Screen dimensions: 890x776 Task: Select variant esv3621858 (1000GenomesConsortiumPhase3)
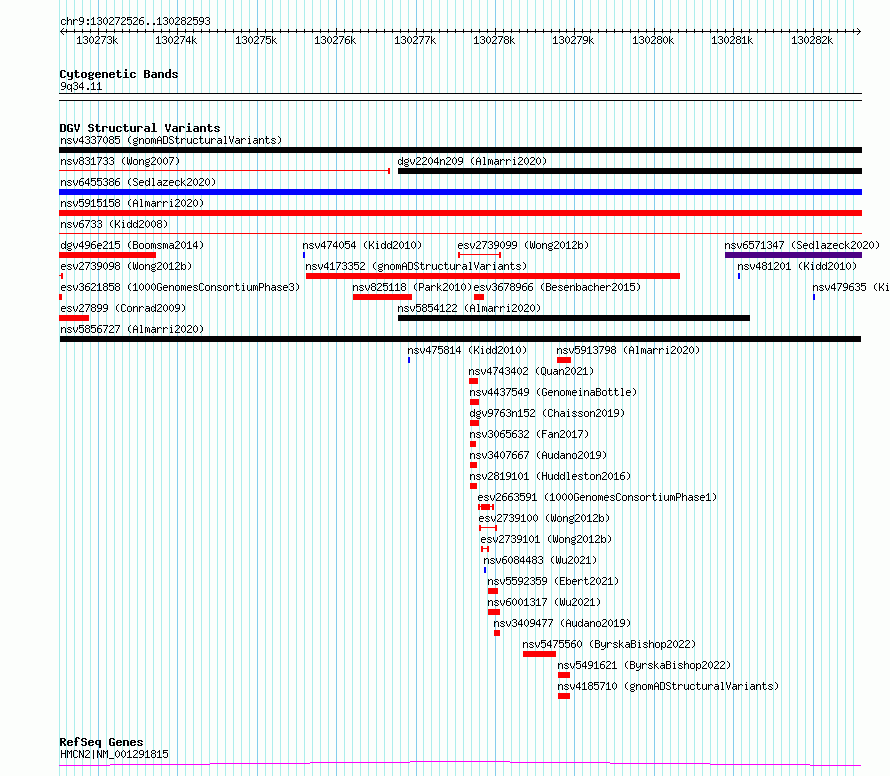[x=180, y=287]
